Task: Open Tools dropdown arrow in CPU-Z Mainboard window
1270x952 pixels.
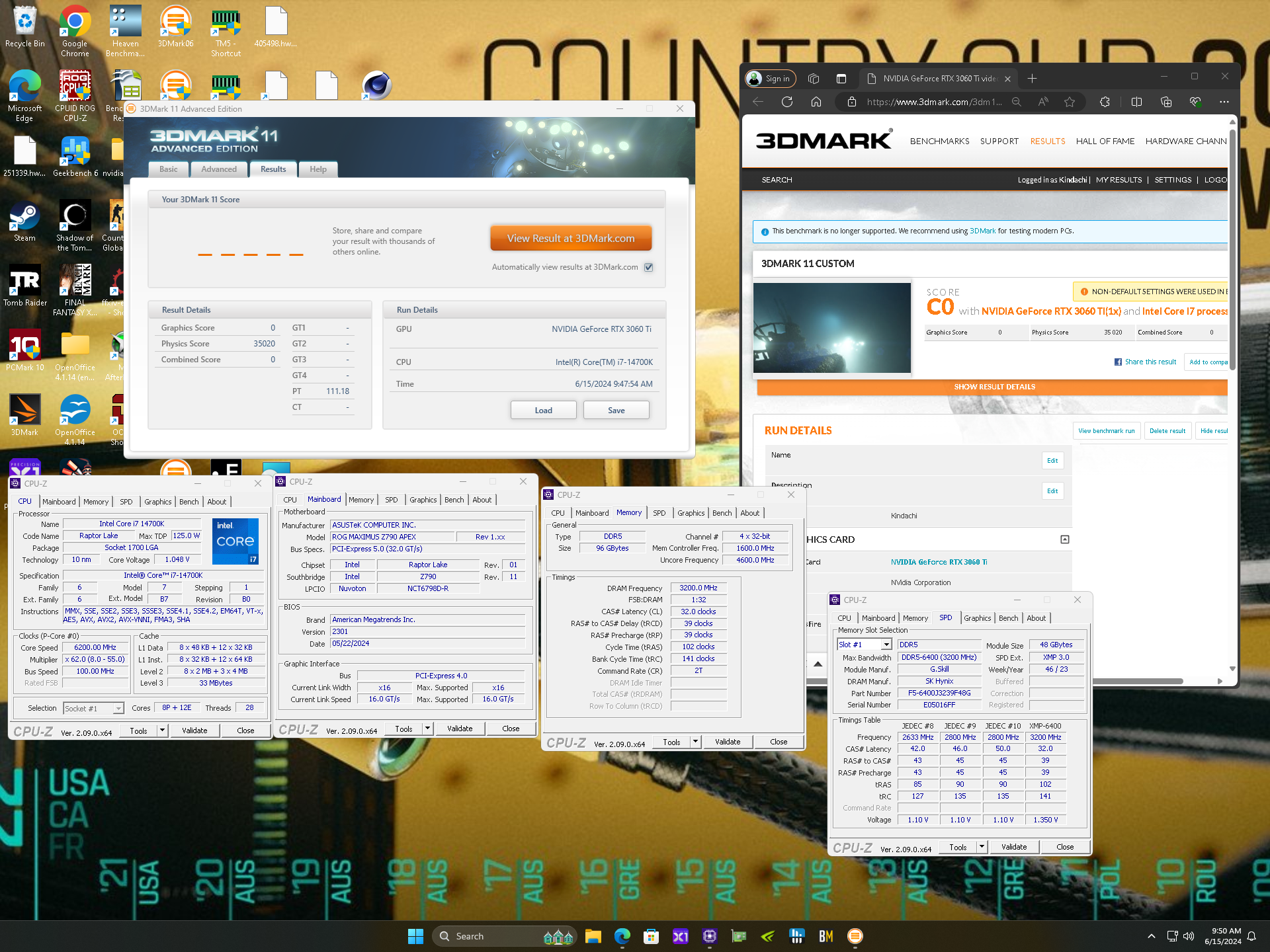Action: coord(427,729)
